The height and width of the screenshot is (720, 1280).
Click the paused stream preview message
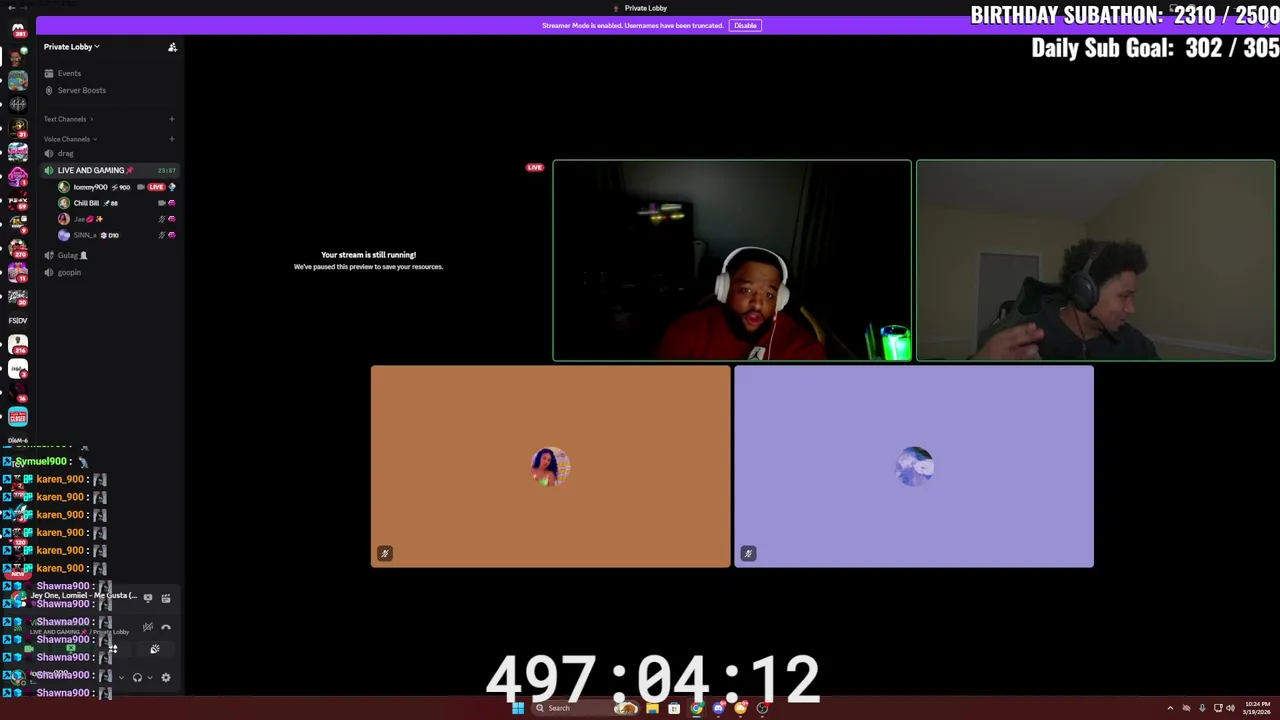point(368,260)
